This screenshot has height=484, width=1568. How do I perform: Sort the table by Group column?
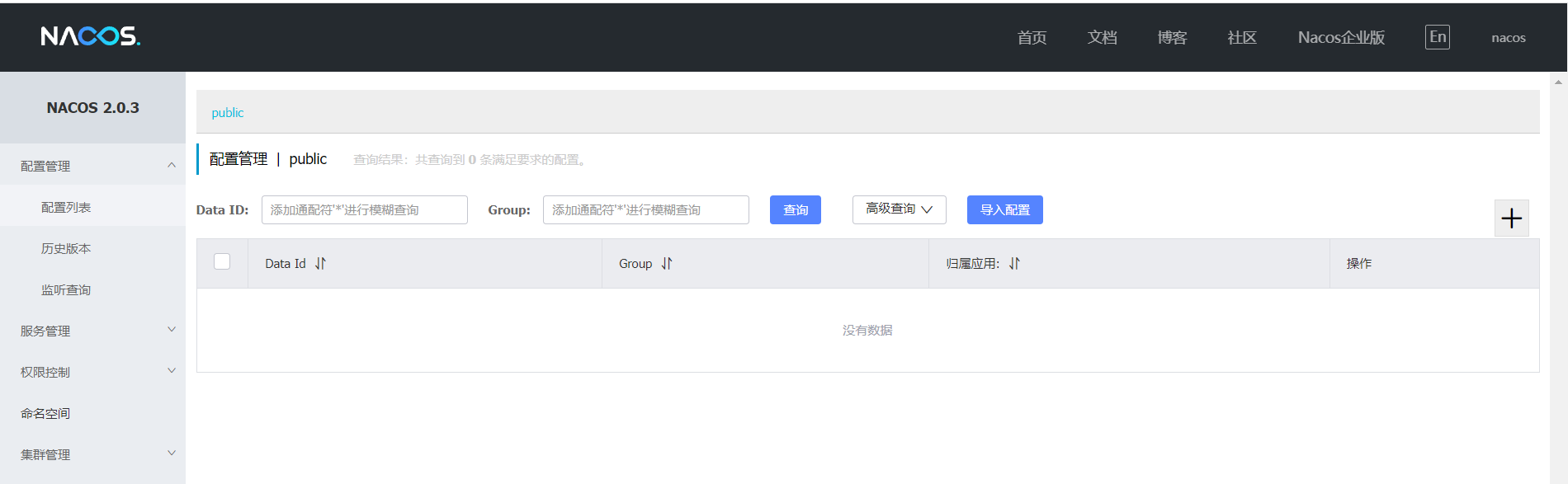tap(667, 264)
